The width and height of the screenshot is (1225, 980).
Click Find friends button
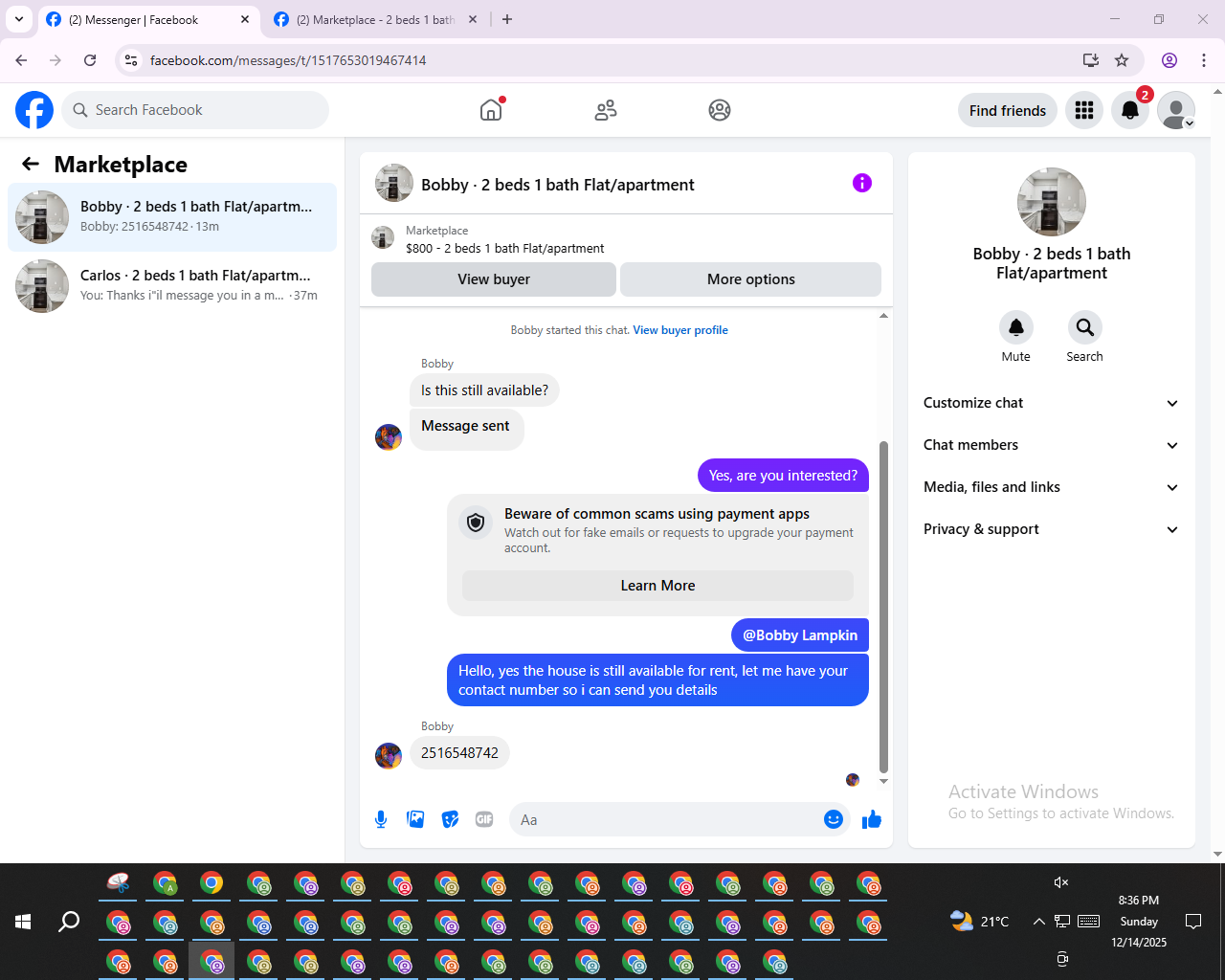point(1008,110)
